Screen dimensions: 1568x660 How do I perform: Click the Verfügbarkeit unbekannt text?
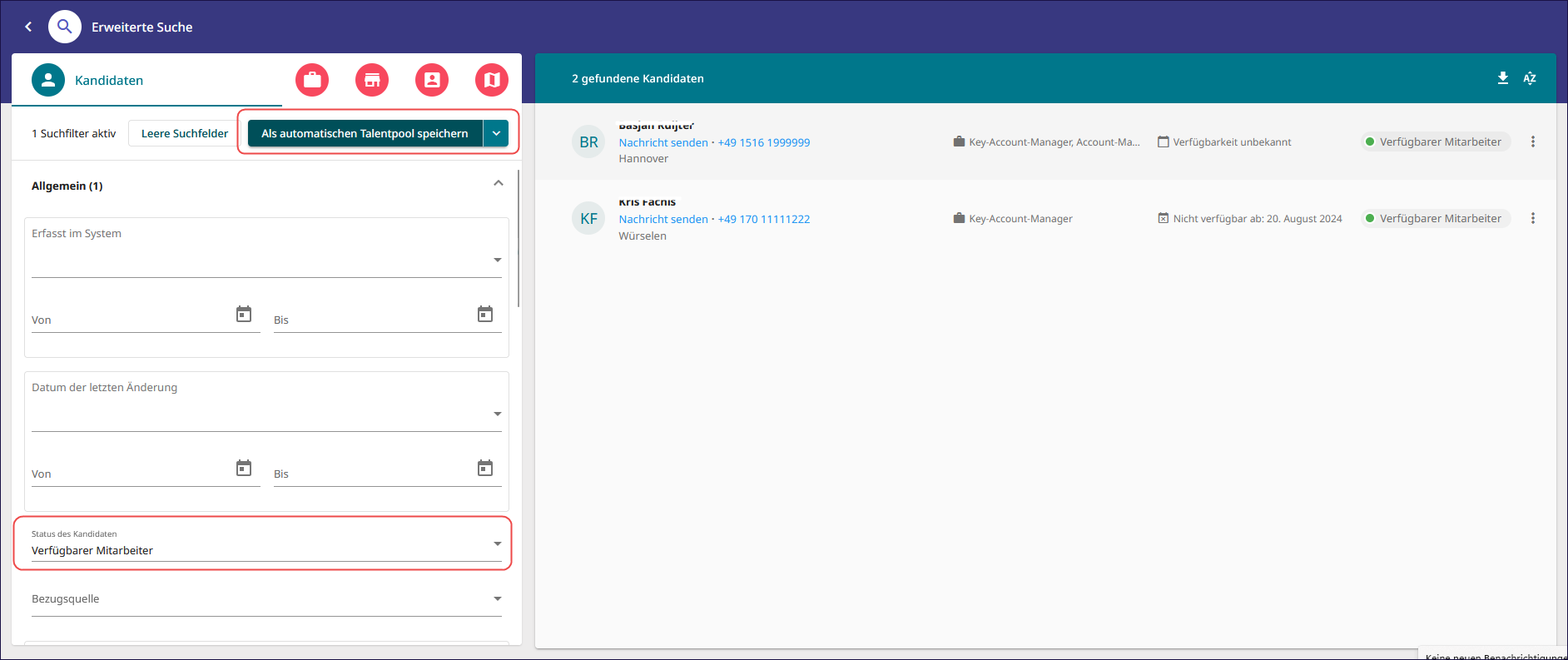click(x=1232, y=142)
